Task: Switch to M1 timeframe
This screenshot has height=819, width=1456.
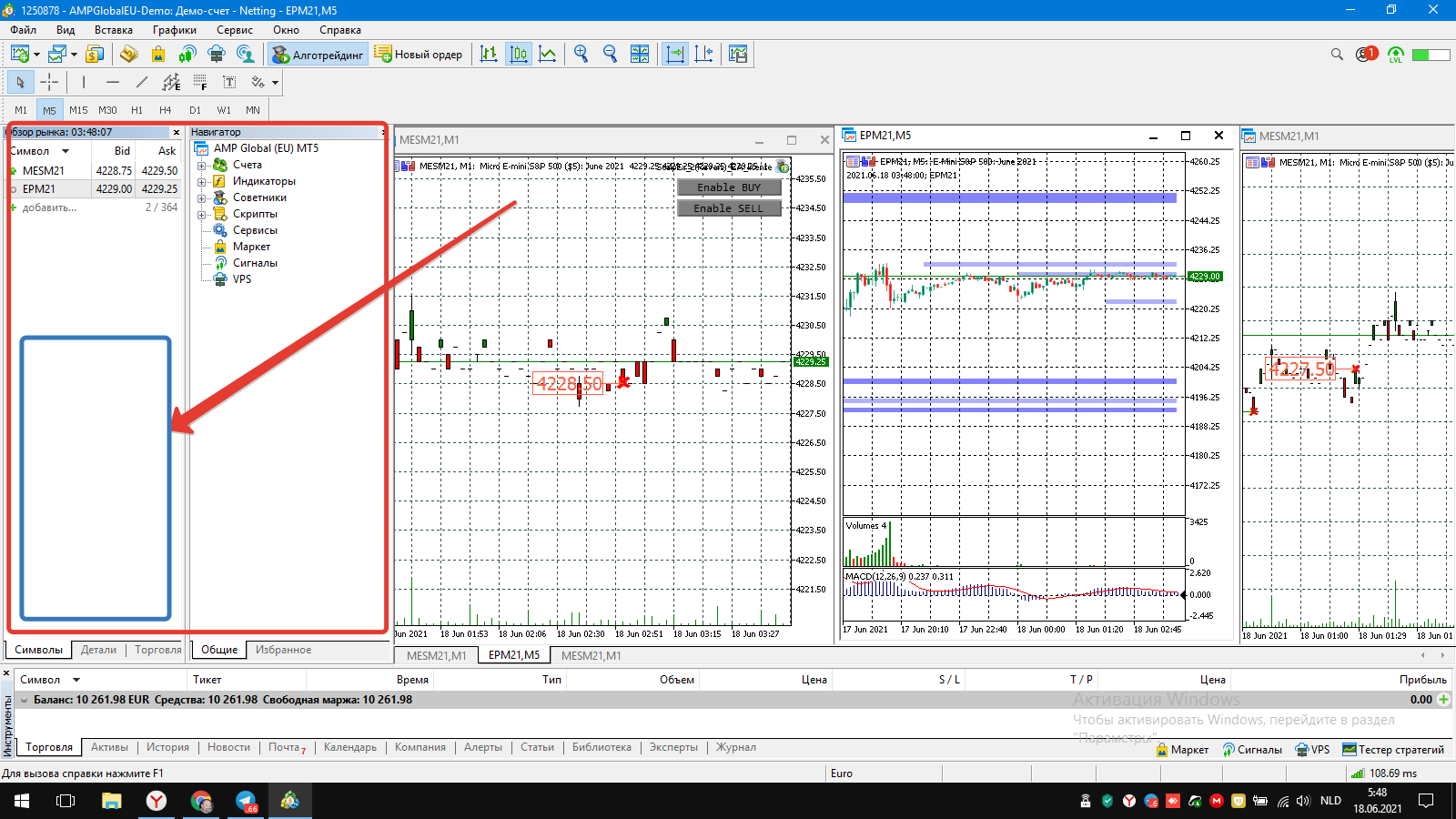Action: [x=21, y=110]
